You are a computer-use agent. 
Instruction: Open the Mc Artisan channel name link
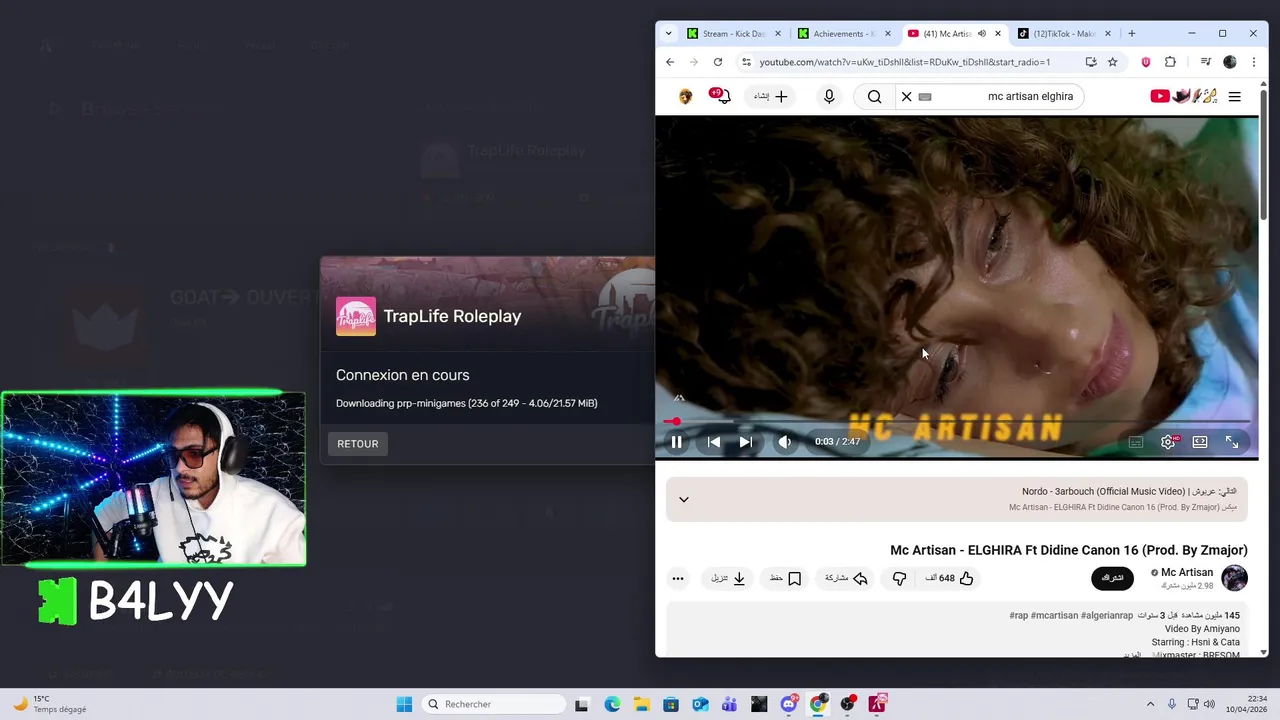click(1187, 572)
